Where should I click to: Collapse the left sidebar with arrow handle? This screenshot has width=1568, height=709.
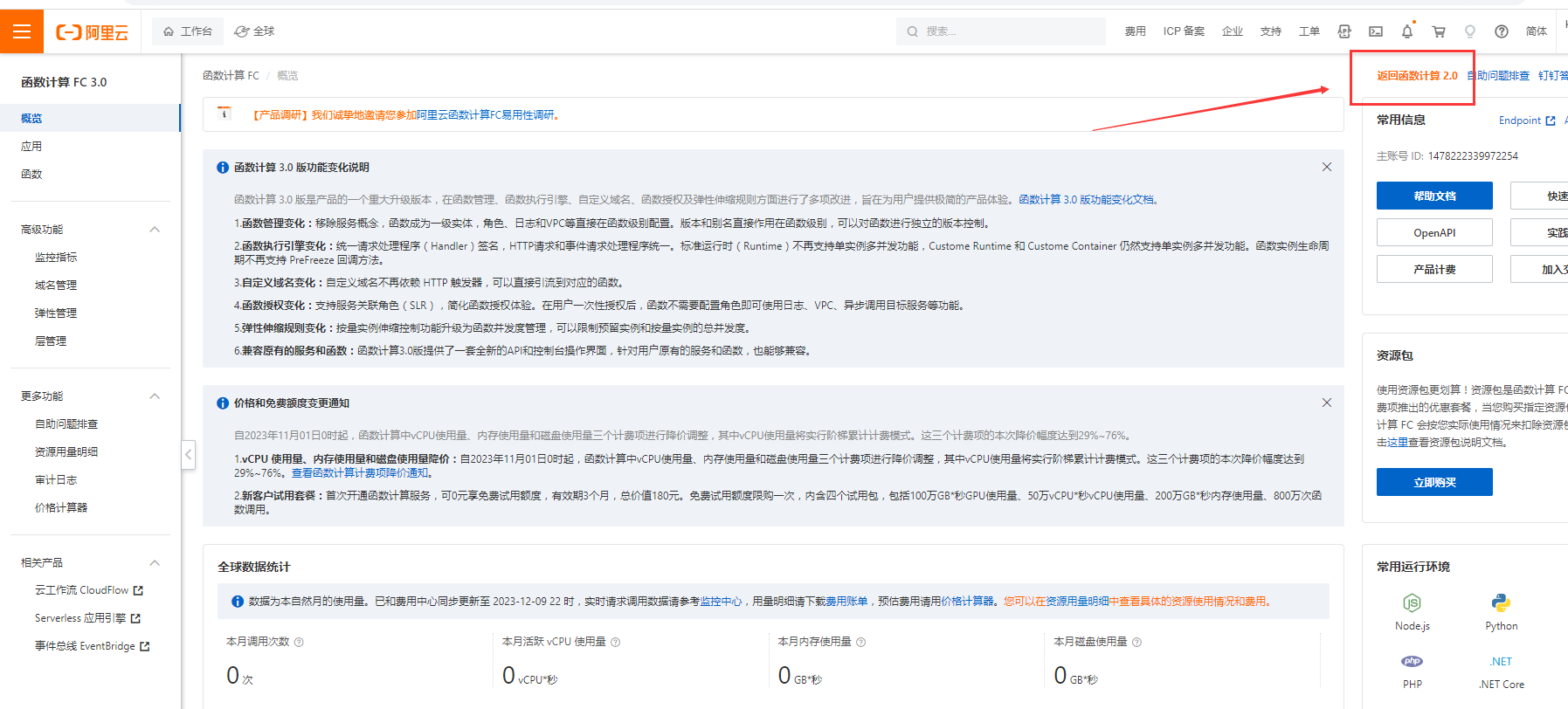click(x=189, y=454)
